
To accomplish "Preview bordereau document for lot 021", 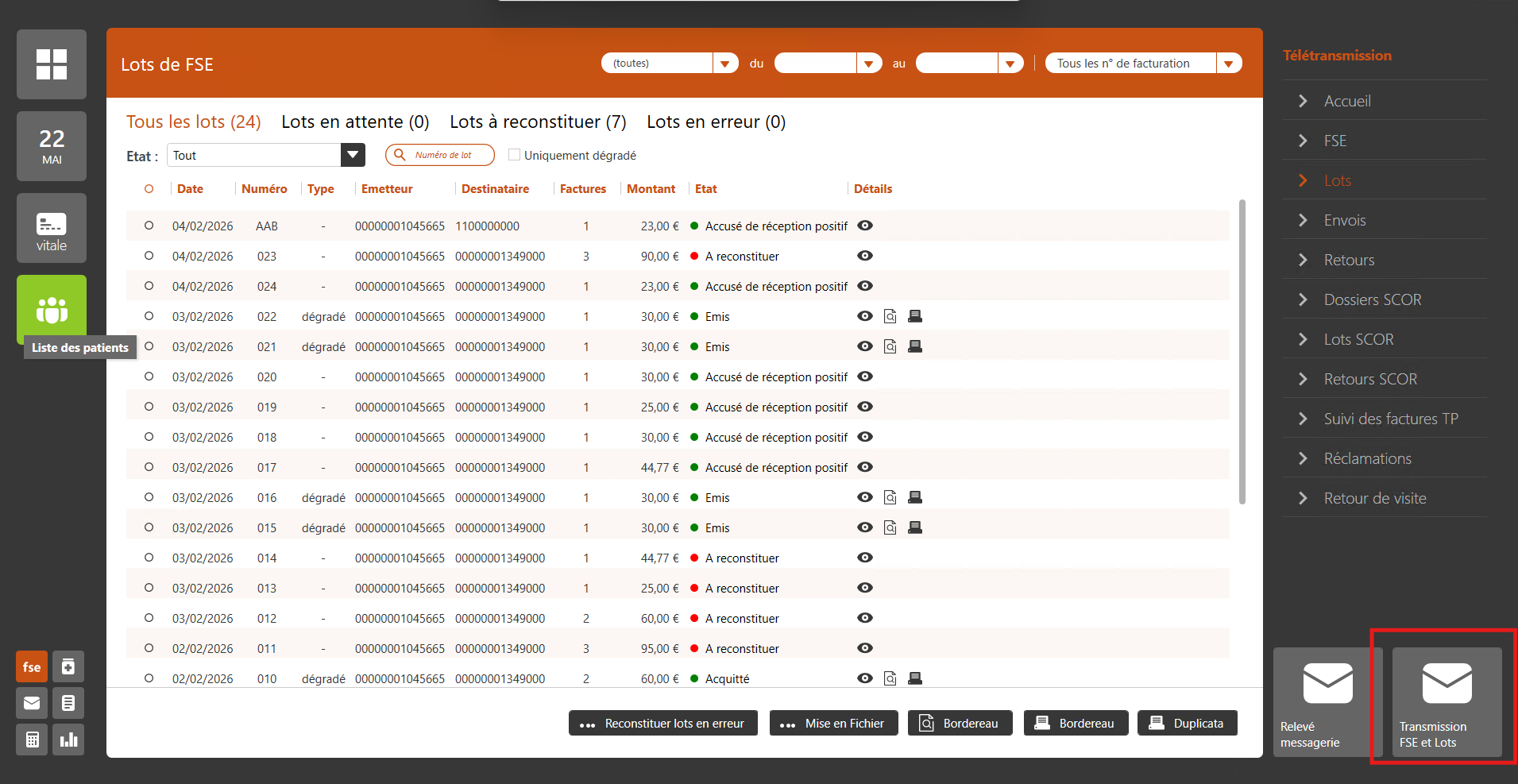I will point(890,346).
